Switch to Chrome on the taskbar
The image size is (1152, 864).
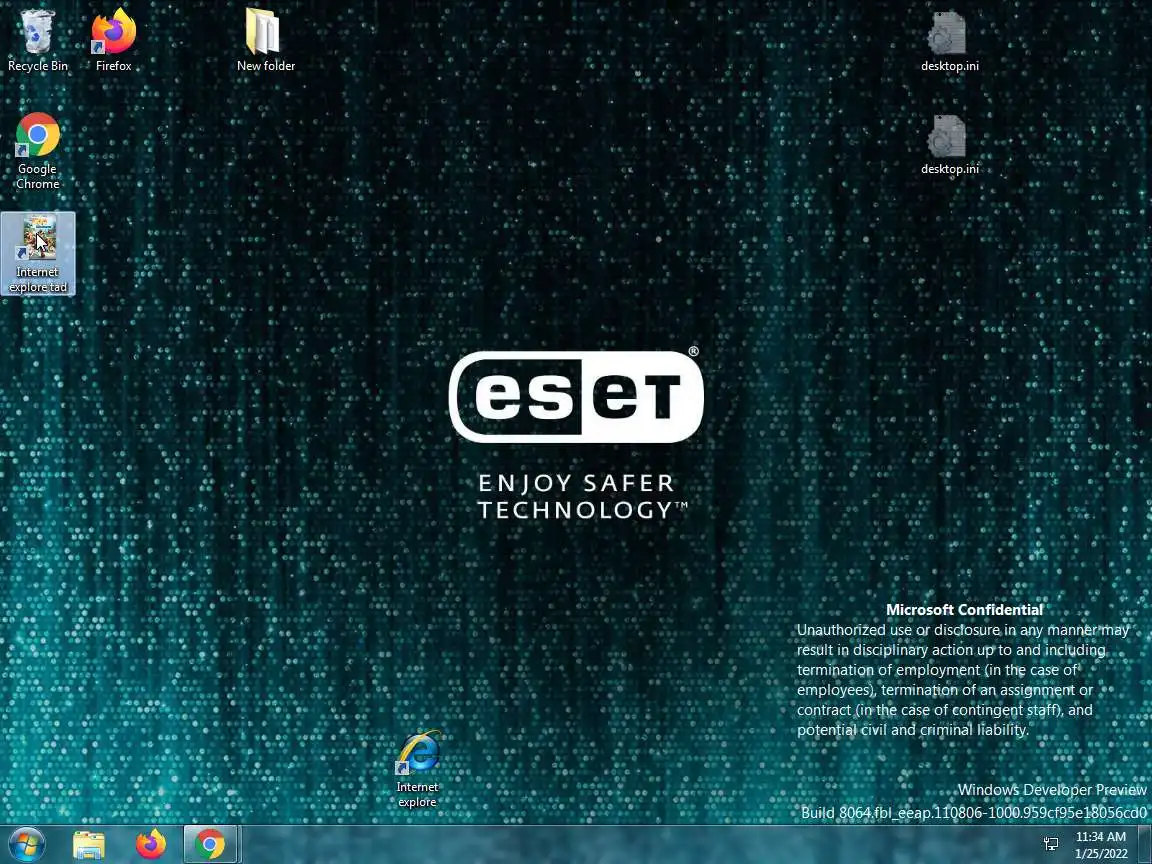click(x=210, y=845)
